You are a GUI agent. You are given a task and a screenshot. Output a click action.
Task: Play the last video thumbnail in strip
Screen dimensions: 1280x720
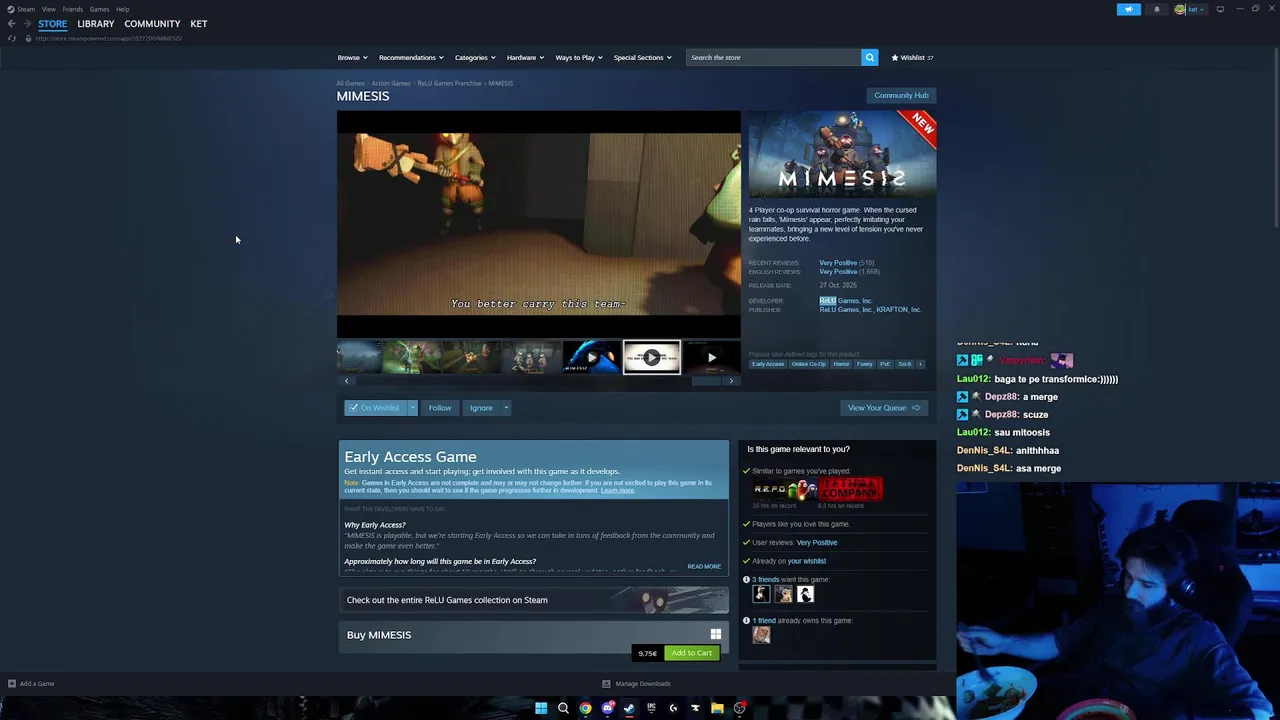coord(712,357)
